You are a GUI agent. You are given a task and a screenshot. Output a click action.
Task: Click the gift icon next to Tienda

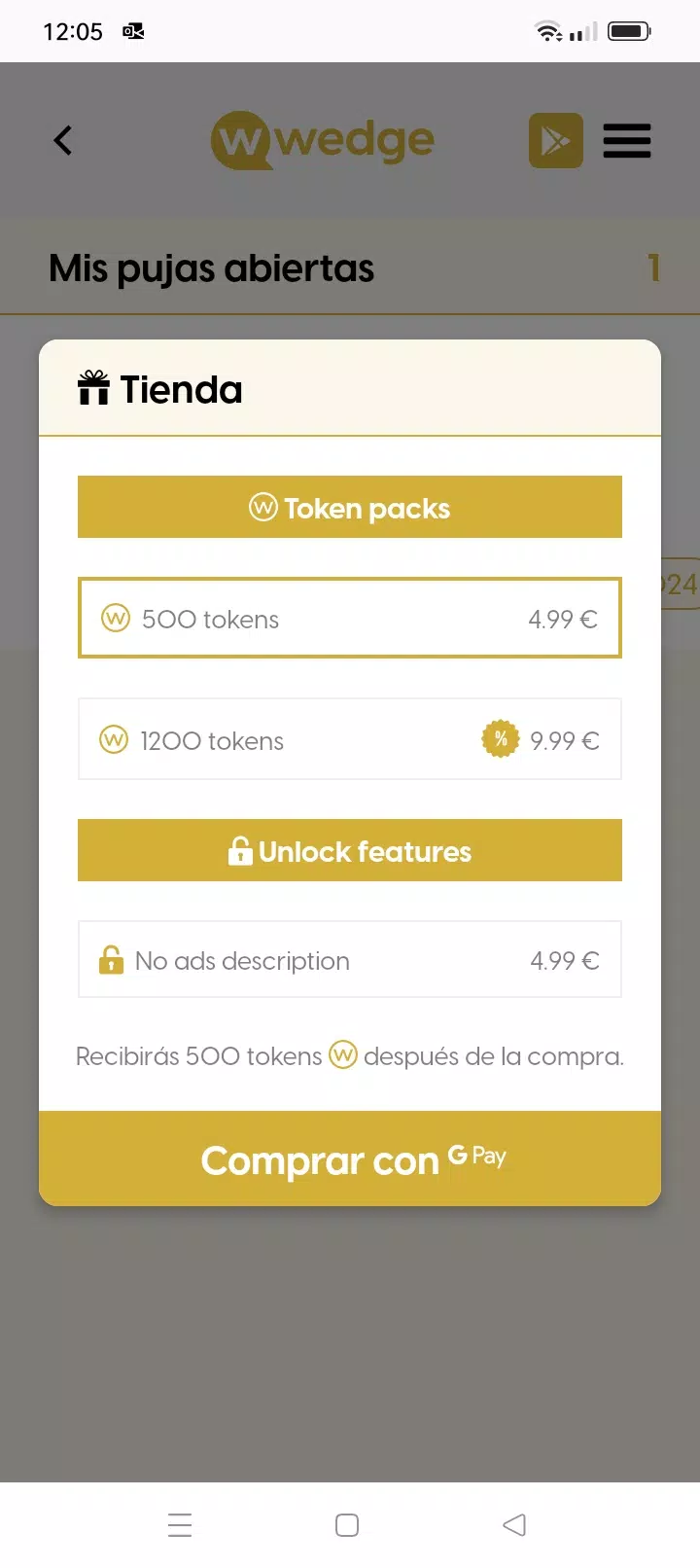pyautogui.click(x=93, y=388)
